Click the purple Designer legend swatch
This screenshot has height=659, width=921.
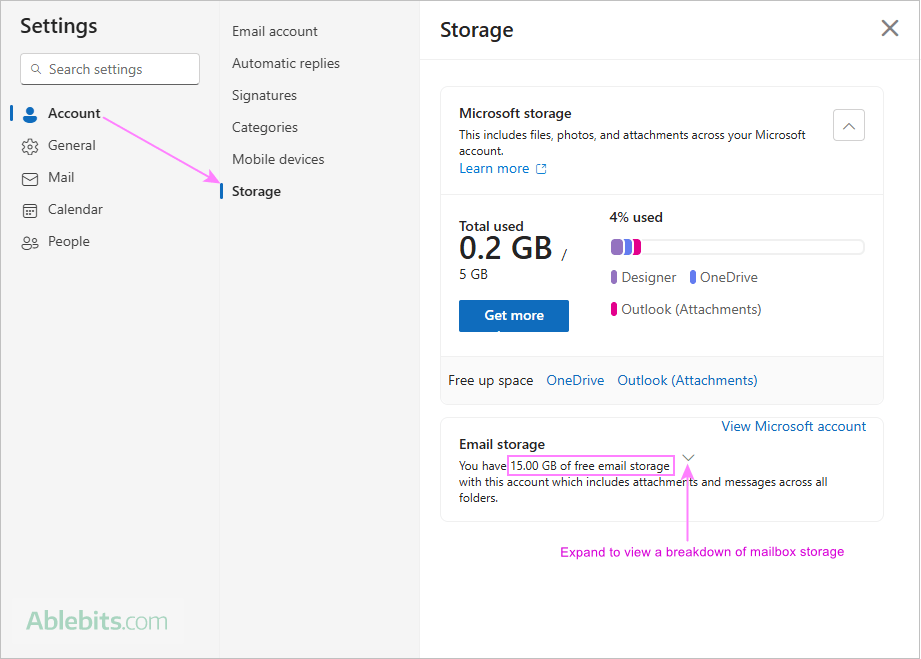coord(614,277)
